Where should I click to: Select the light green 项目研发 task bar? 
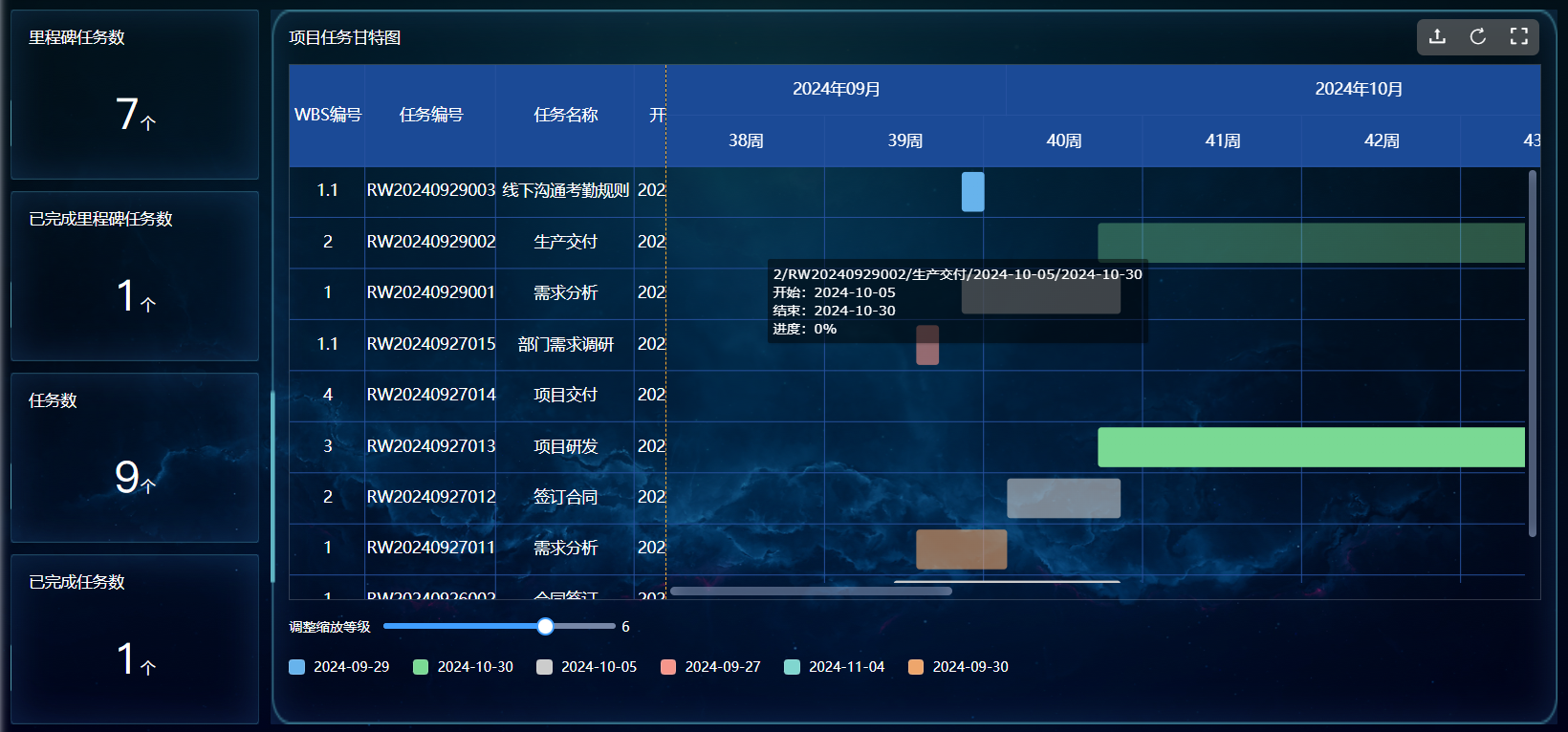(x=1310, y=447)
